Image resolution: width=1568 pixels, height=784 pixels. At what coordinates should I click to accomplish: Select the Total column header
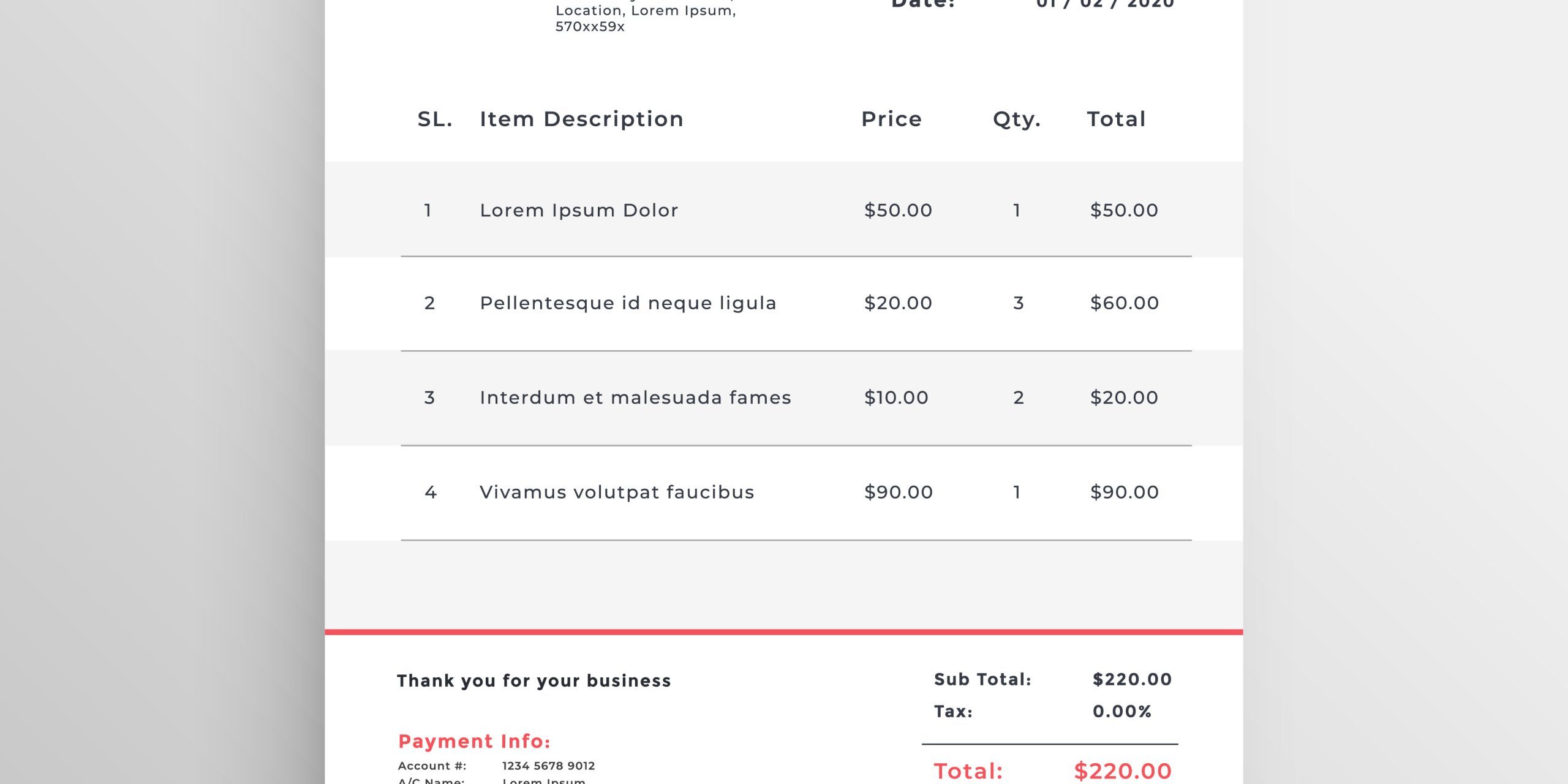(1116, 119)
